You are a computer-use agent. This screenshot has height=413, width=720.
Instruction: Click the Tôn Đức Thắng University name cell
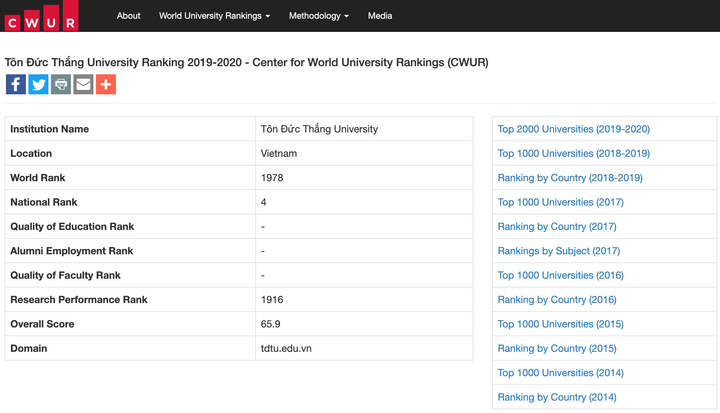(x=319, y=130)
